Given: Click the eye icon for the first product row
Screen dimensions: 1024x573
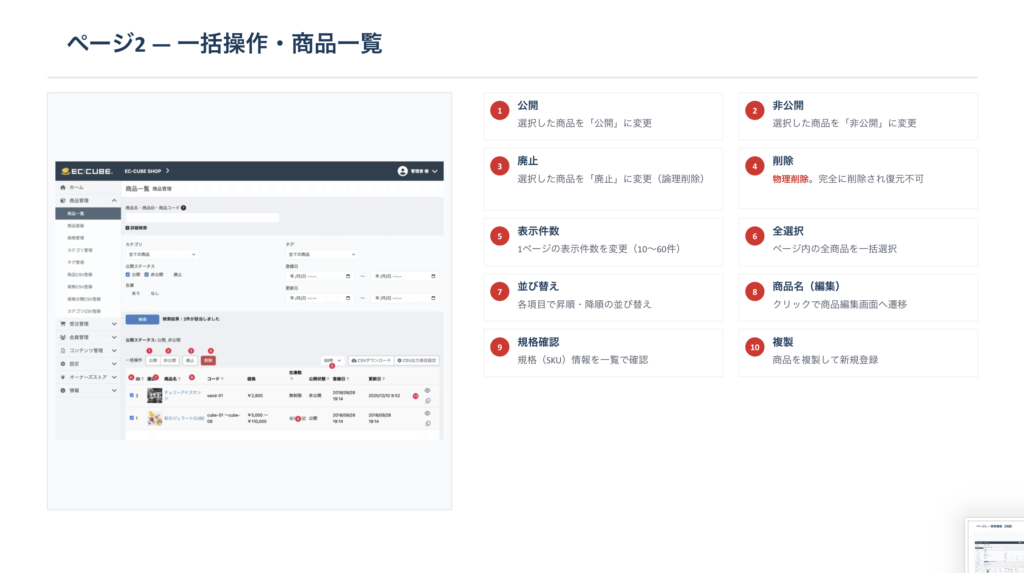Looking at the screenshot, I should 427,390.
